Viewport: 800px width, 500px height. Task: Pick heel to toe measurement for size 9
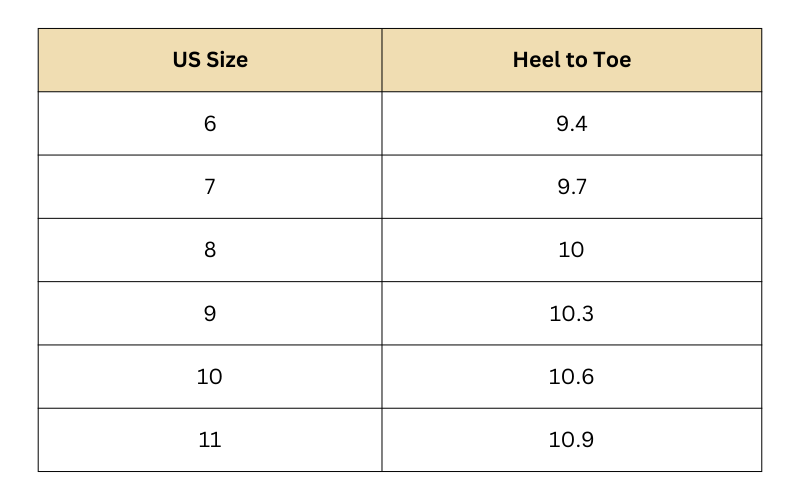(x=571, y=313)
